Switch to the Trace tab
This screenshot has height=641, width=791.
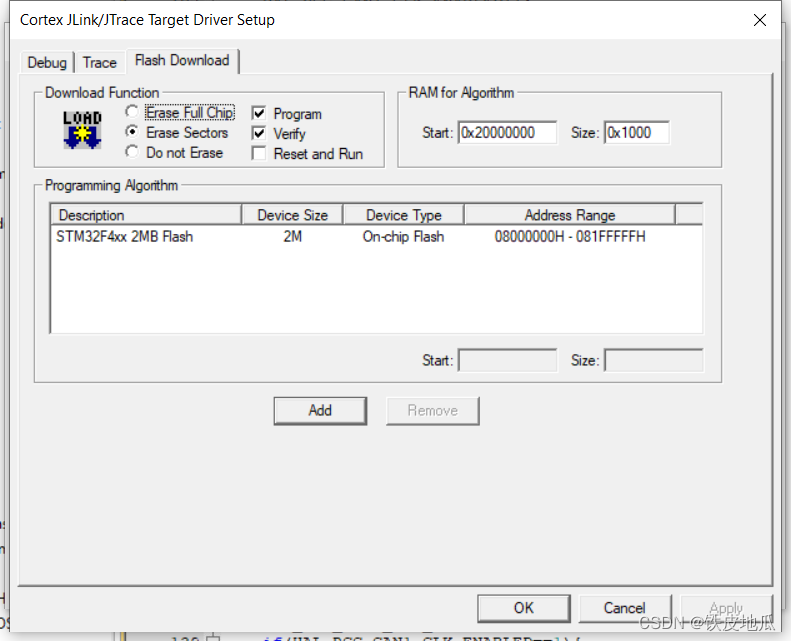click(x=100, y=63)
